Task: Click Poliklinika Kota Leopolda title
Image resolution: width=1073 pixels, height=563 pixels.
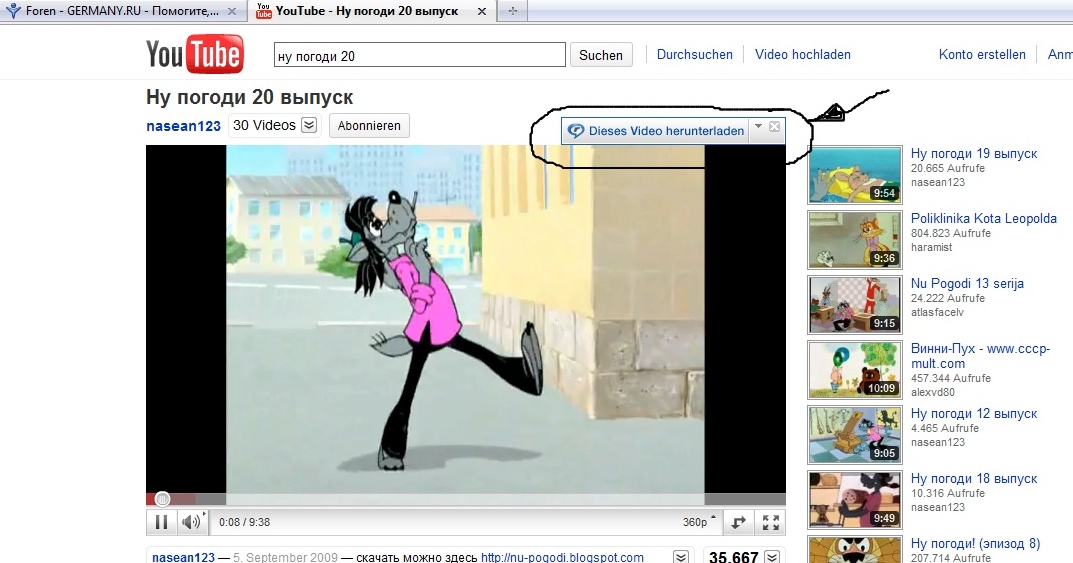Action: 983,218
